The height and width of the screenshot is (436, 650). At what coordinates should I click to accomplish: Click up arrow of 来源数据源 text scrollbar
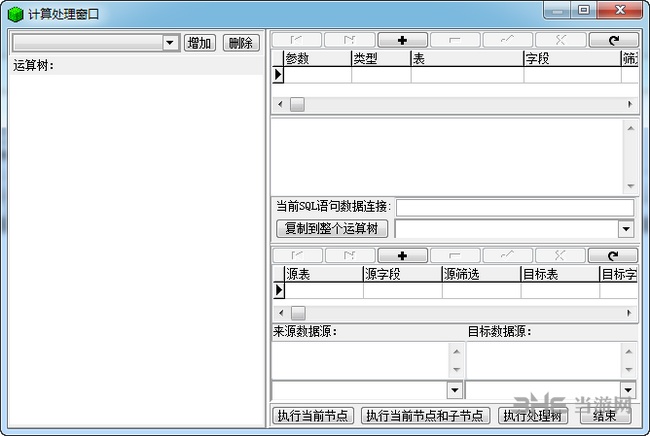(x=456, y=351)
